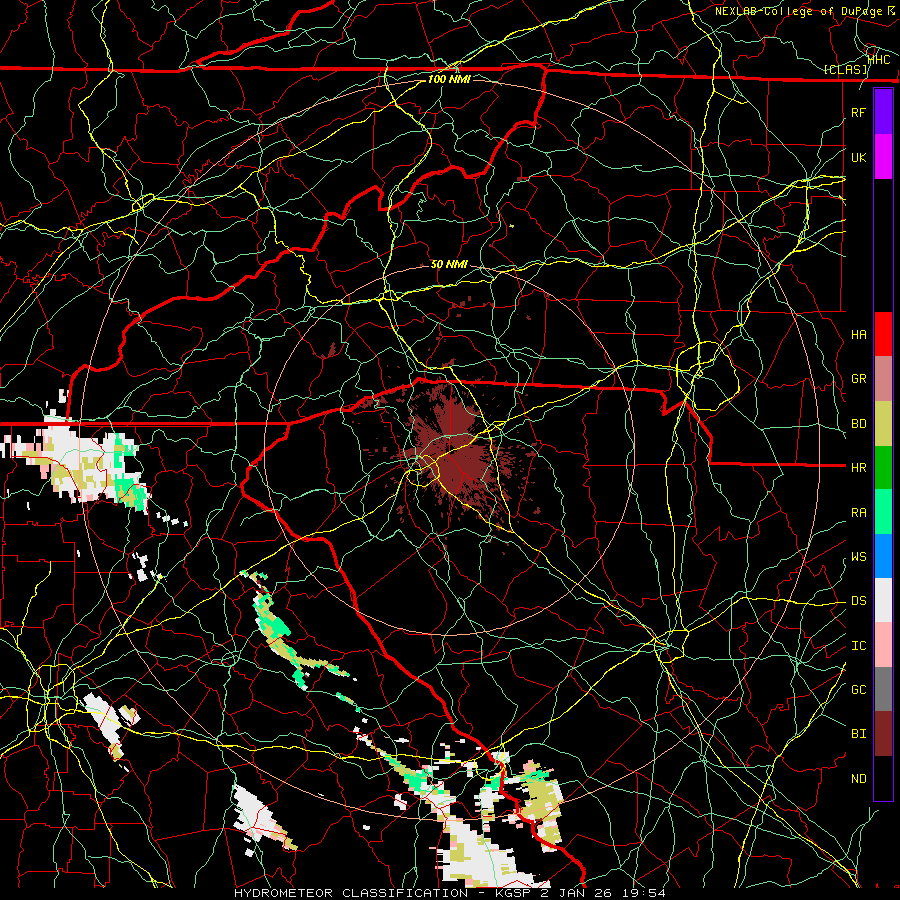The width and height of the screenshot is (900, 900).
Task: Click the RF purple legend swatch
Action: (x=883, y=112)
